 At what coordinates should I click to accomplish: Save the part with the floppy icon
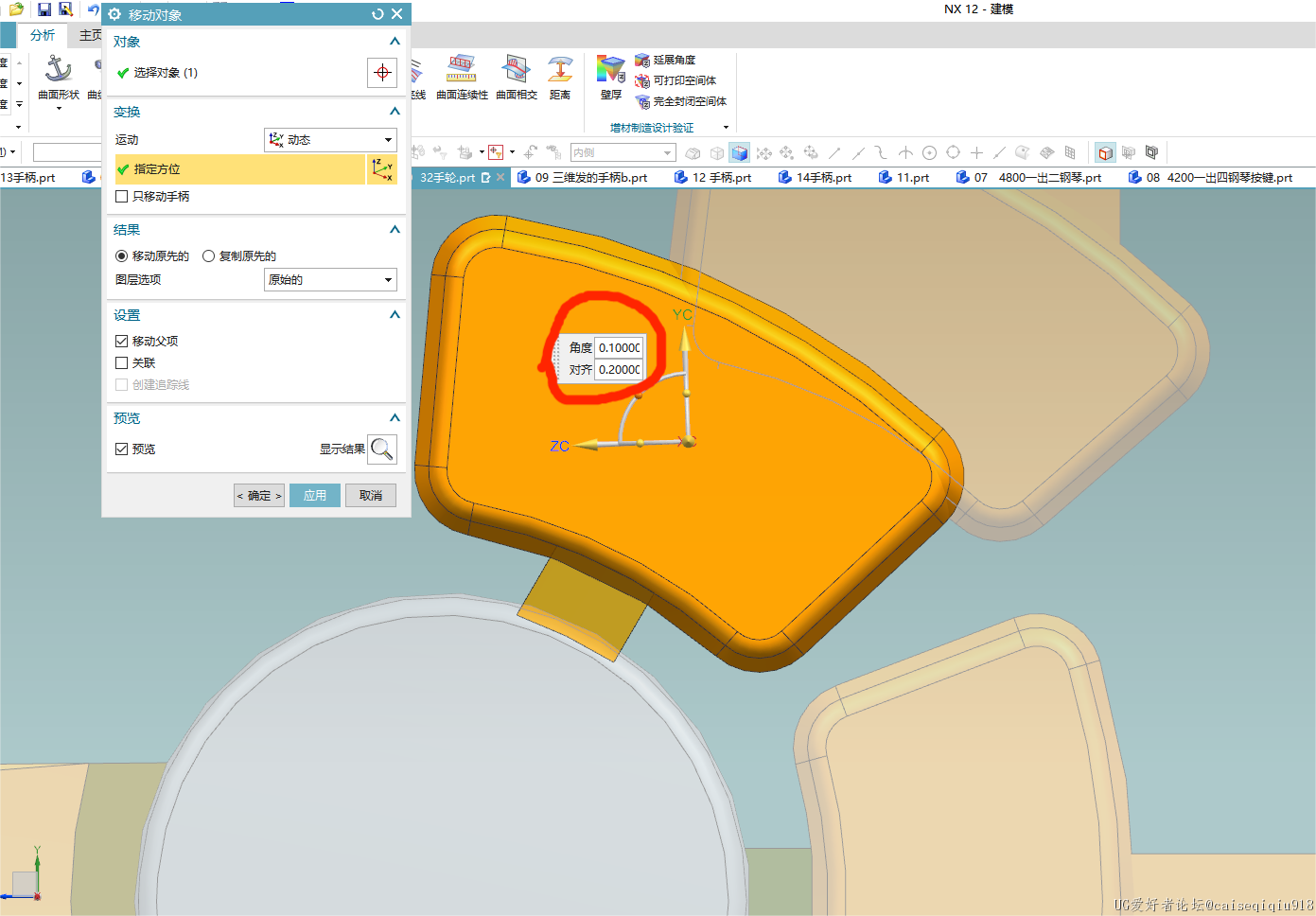pyautogui.click(x=44, y=9)
